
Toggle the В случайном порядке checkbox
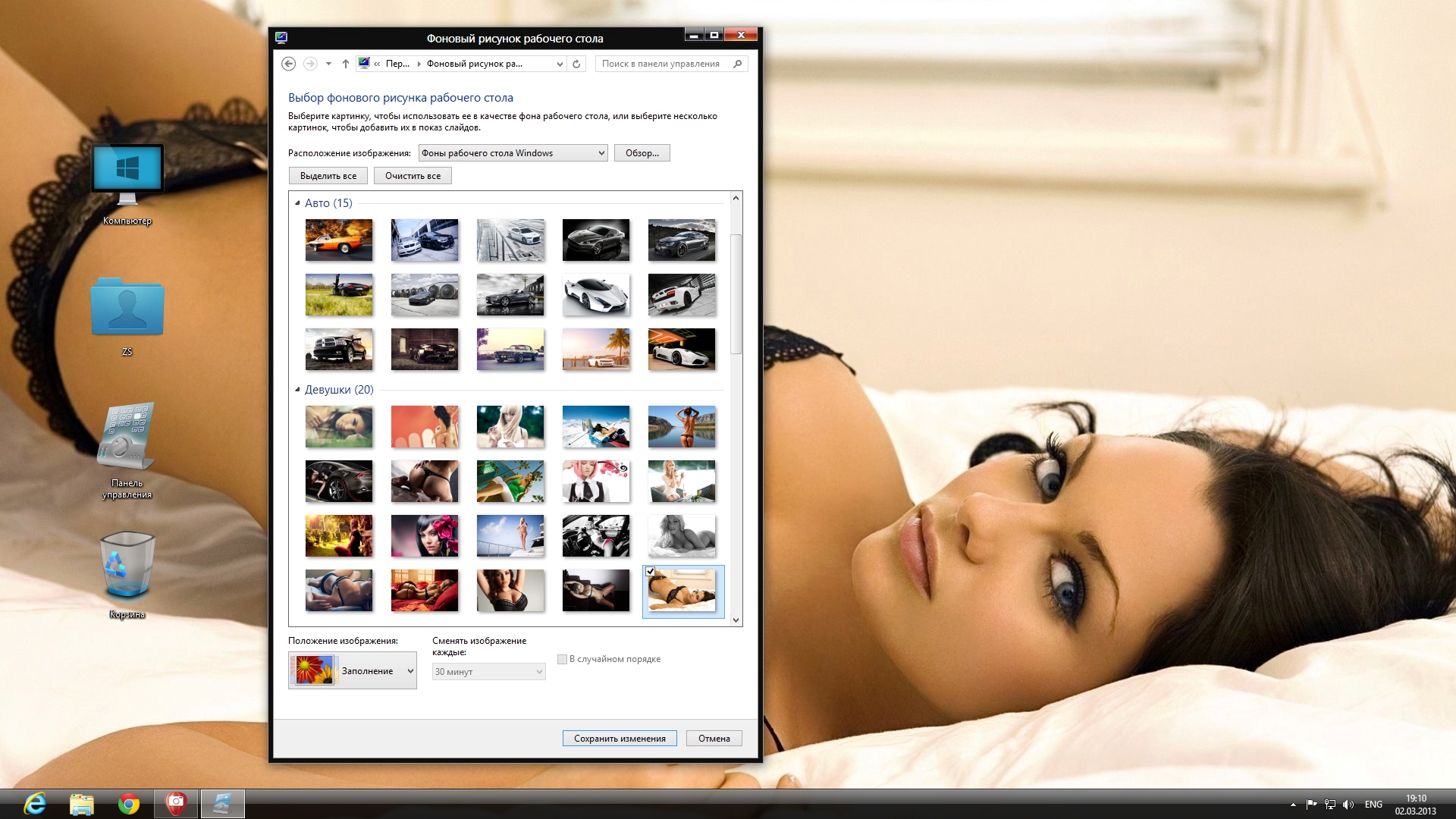pos(562,659)
